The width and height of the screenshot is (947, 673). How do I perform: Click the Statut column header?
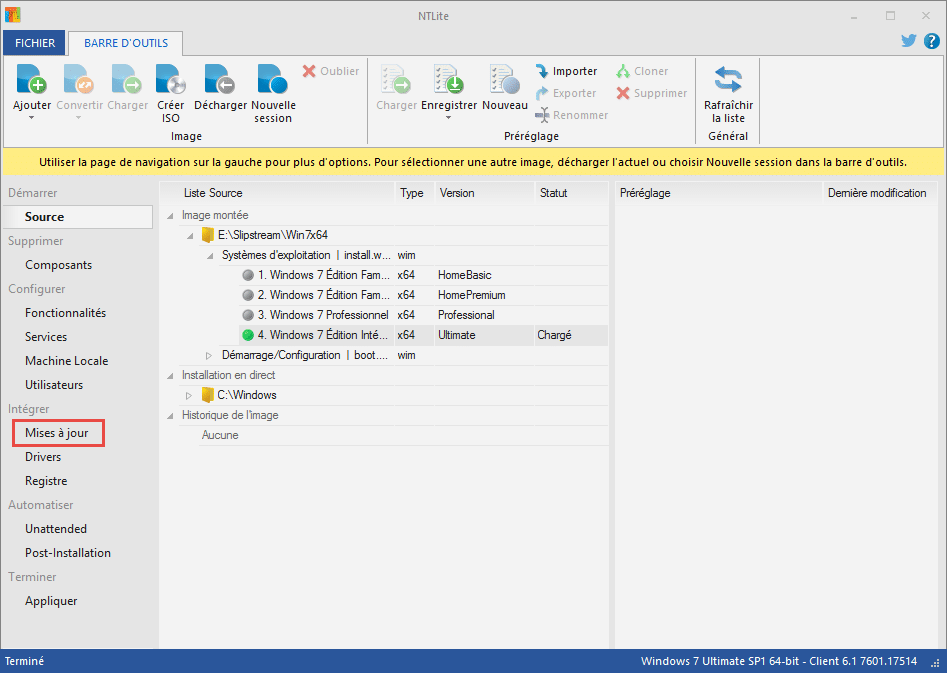point(571,193)
